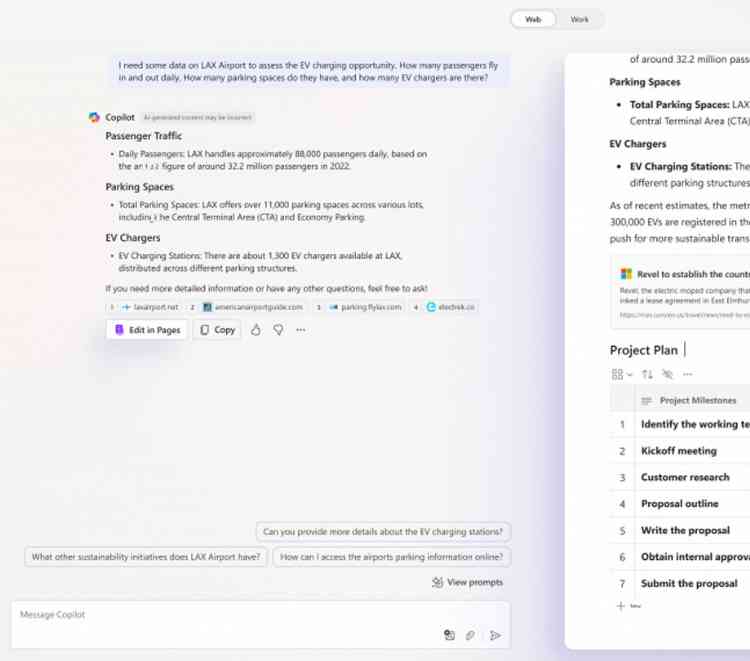The image size is (750, 661).
Task: Click the user prompt message about LAX Airport
Action: point(308,71)
